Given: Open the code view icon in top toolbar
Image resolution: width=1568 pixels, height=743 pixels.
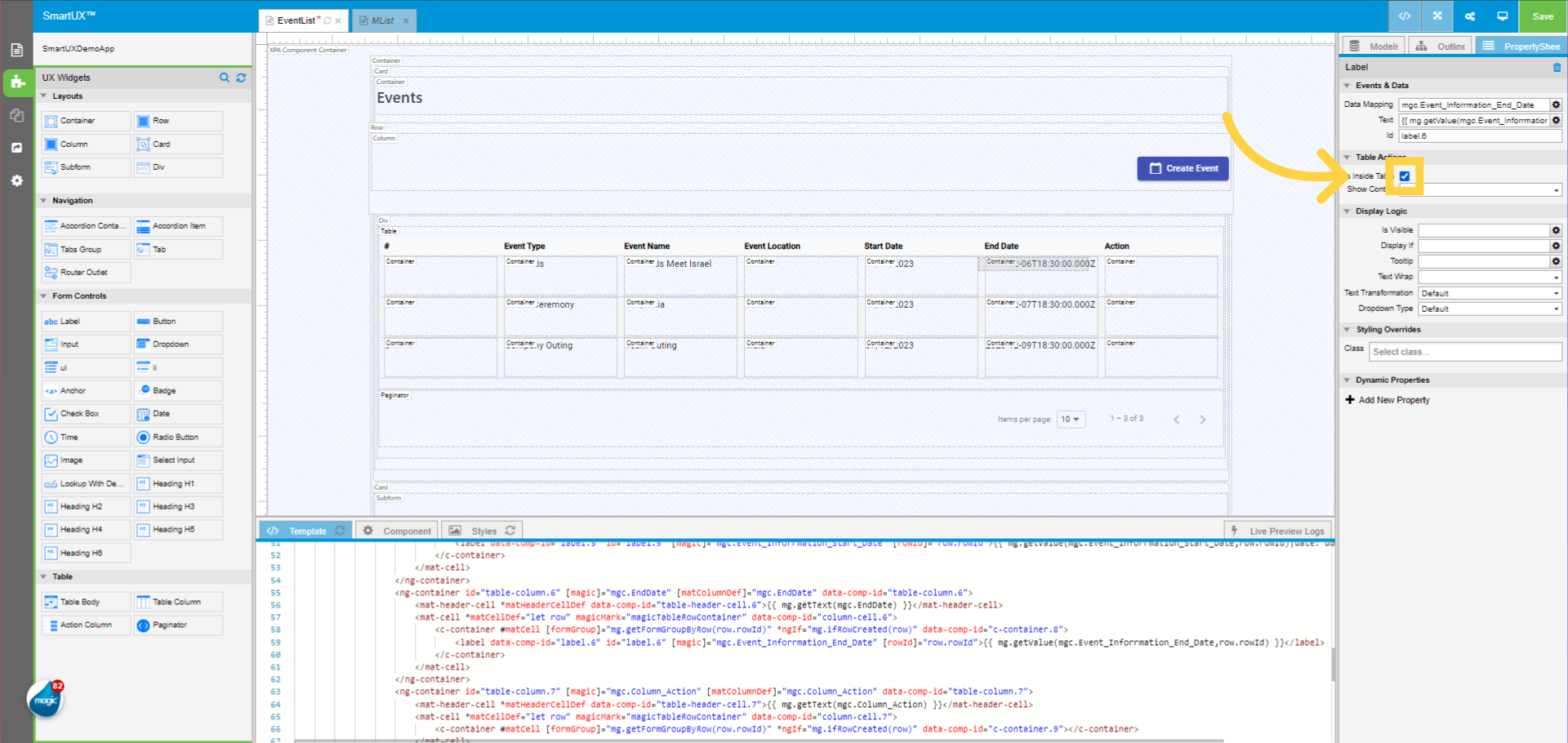Looking at the screenshot, I should (x=1404, y=16).
